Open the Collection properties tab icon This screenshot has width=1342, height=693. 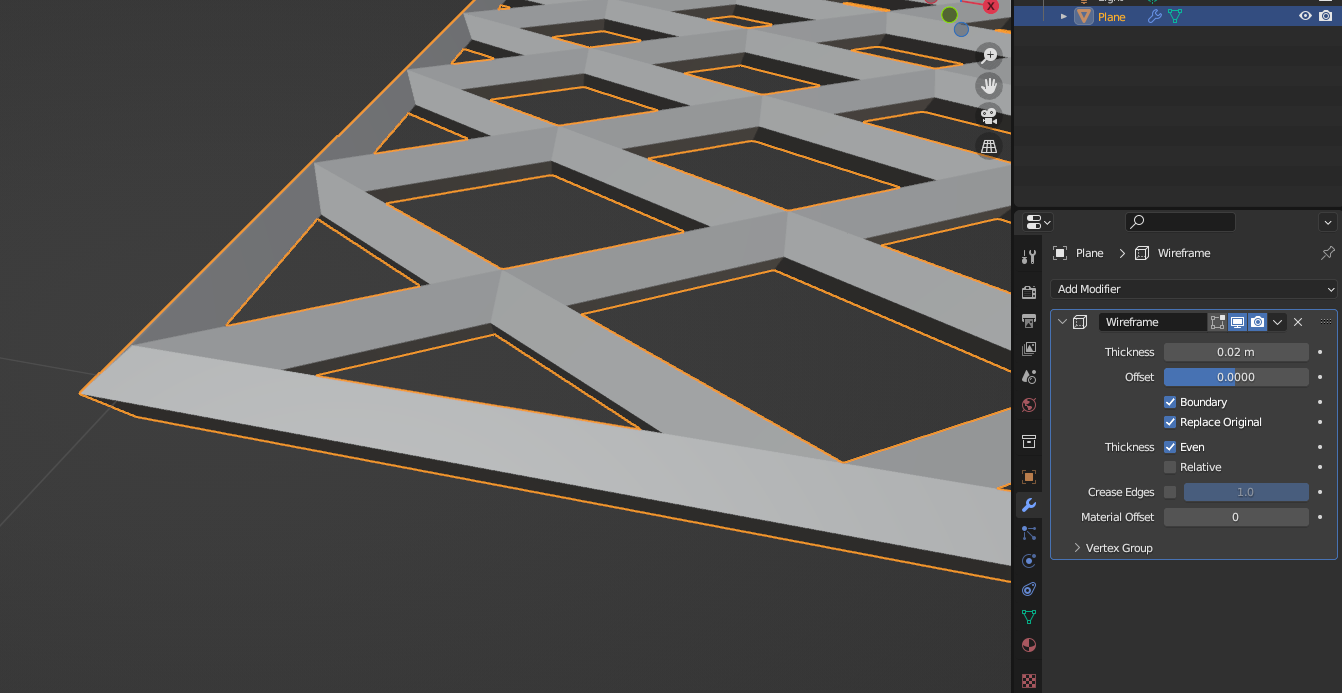[1029, 441]
